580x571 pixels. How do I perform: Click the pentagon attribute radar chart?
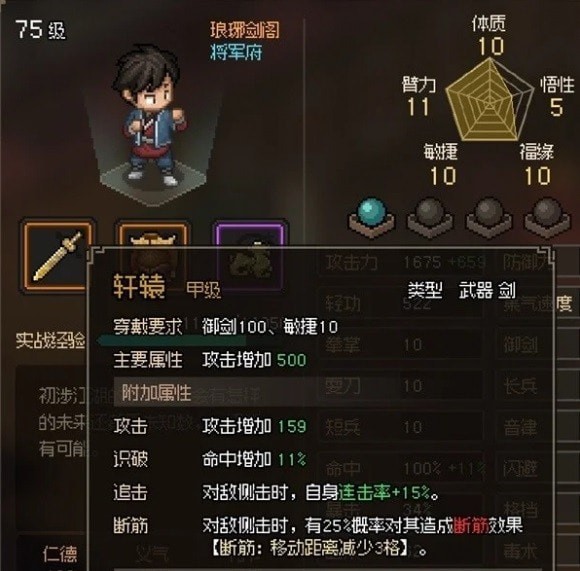coord(489,101)
